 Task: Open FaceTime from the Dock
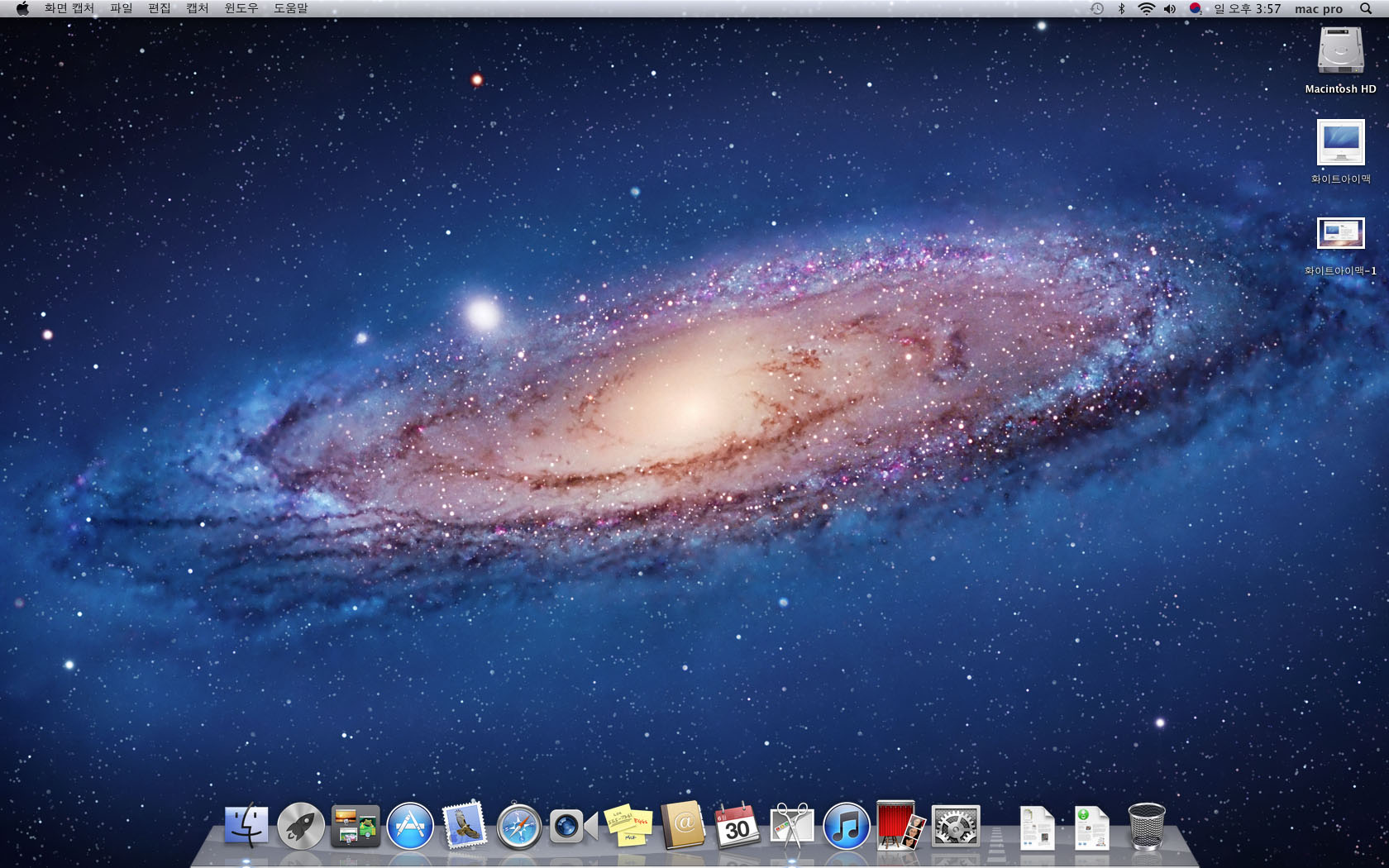tap(573, 826)
